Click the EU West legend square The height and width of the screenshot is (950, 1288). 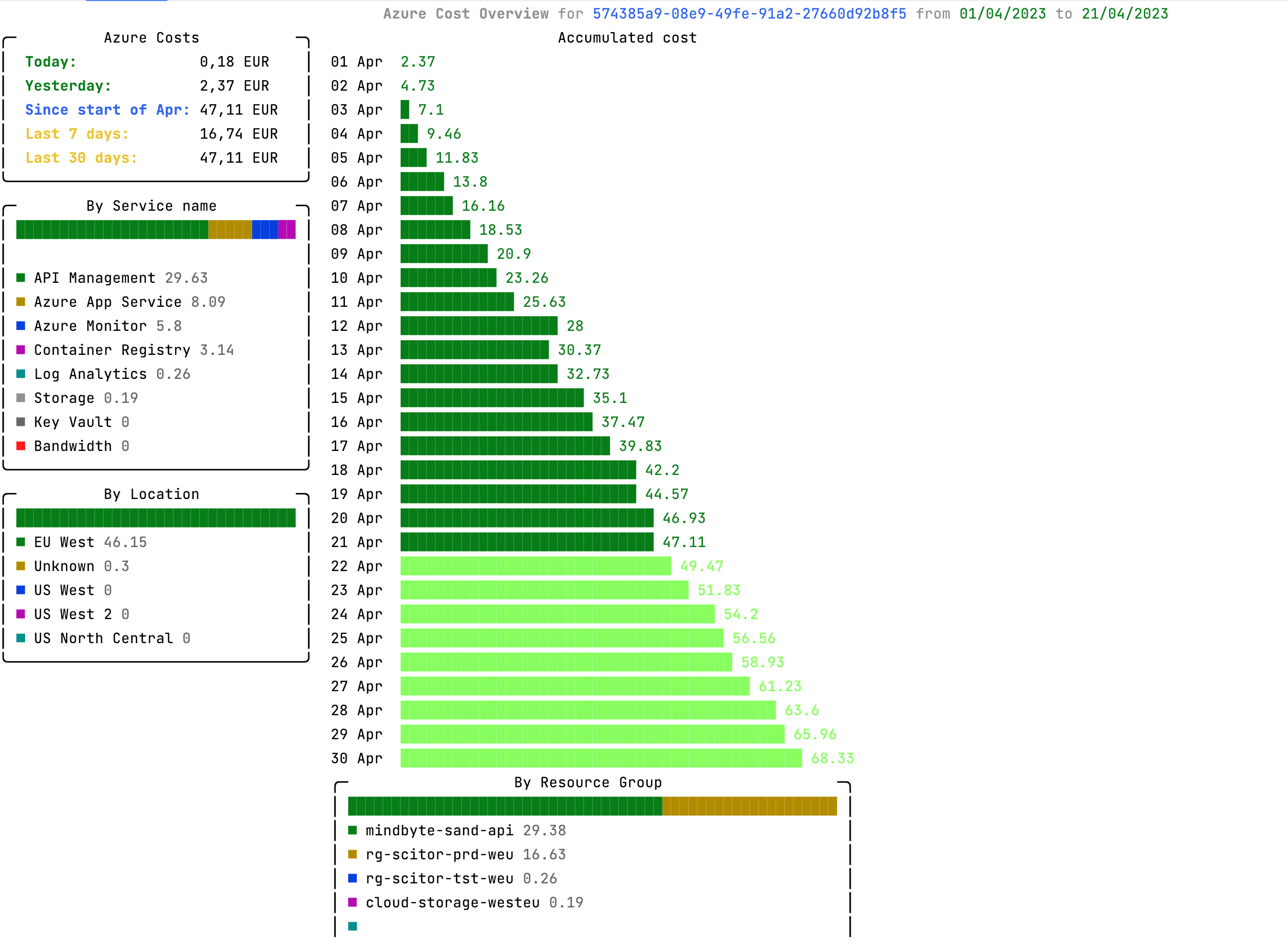coord(21,542)
